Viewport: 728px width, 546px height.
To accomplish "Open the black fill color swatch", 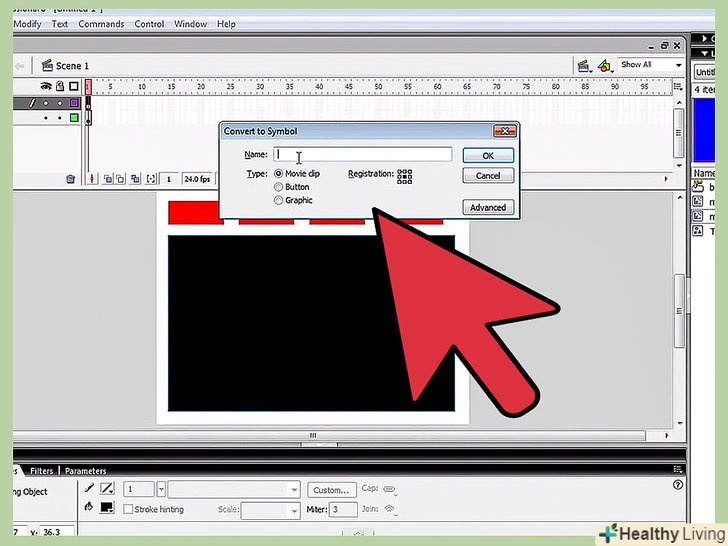I will (106, 508).
